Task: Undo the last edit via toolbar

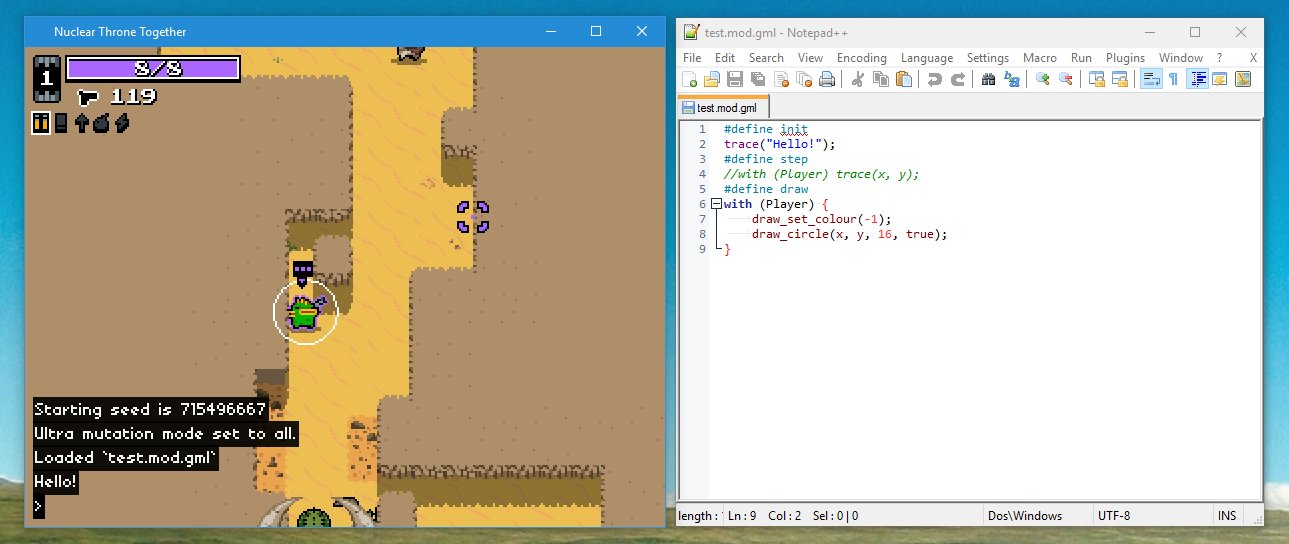Action: [934, 80]
